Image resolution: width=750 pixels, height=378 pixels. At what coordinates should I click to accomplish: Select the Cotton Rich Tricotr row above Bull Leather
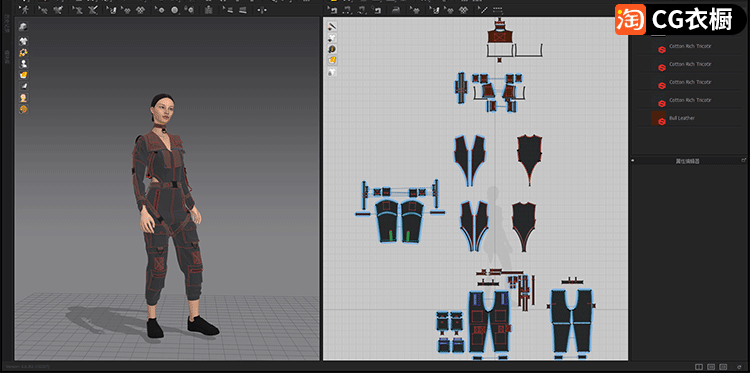click(689, 100)
